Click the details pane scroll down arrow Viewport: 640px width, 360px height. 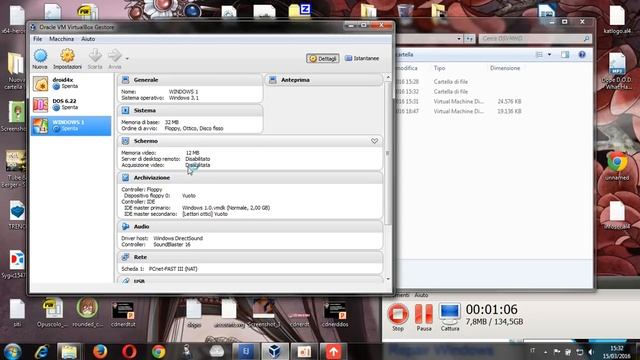[388, 279]
